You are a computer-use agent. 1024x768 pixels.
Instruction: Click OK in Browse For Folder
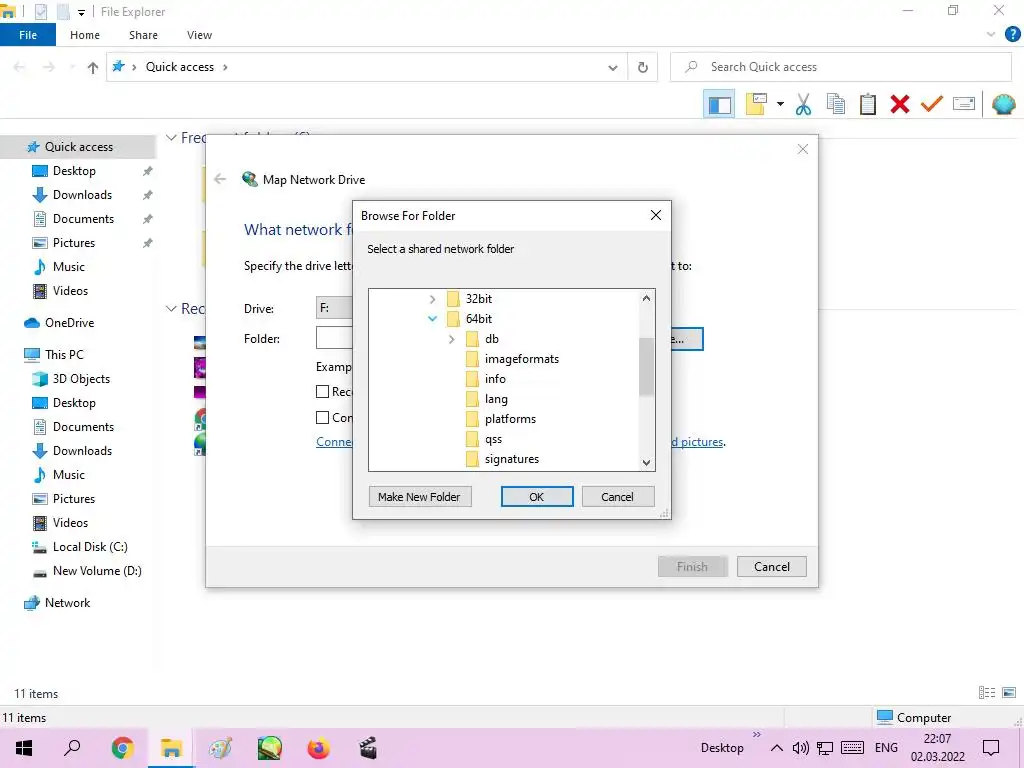click(537, 496)
